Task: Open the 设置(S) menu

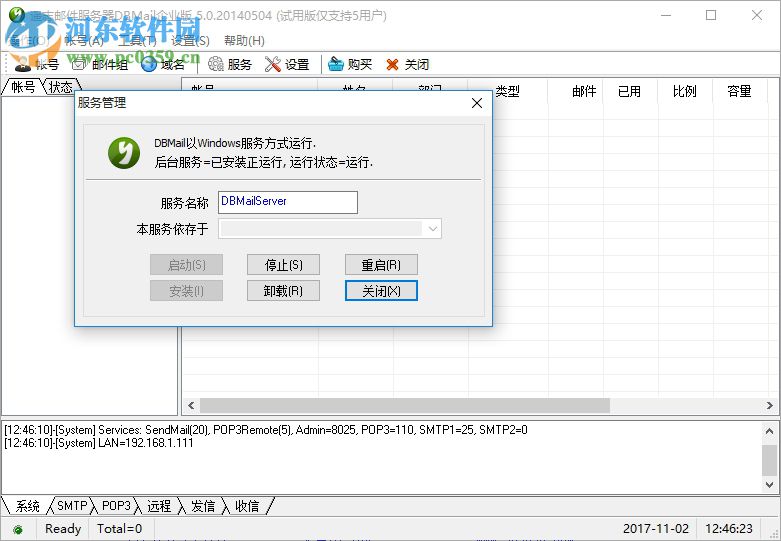Action: click(190, 41)
